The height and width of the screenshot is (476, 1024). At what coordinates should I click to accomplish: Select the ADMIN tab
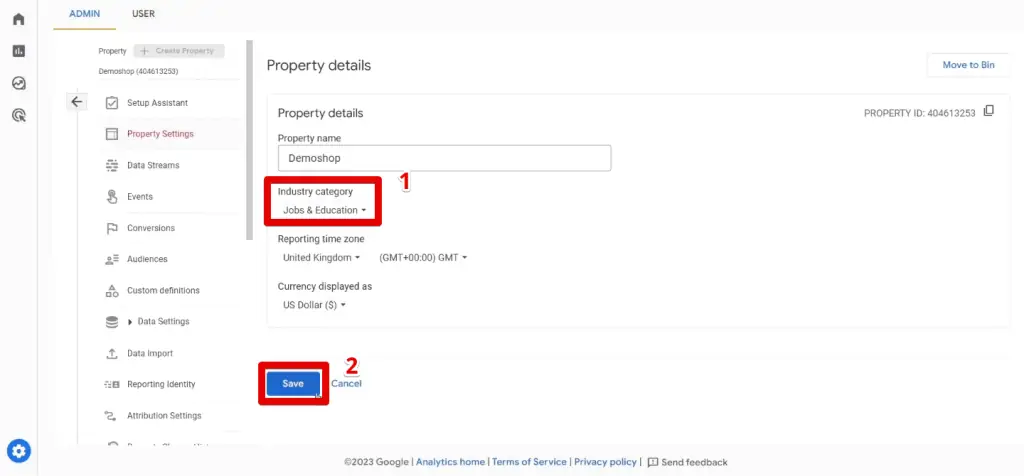[x=84, y=14]
